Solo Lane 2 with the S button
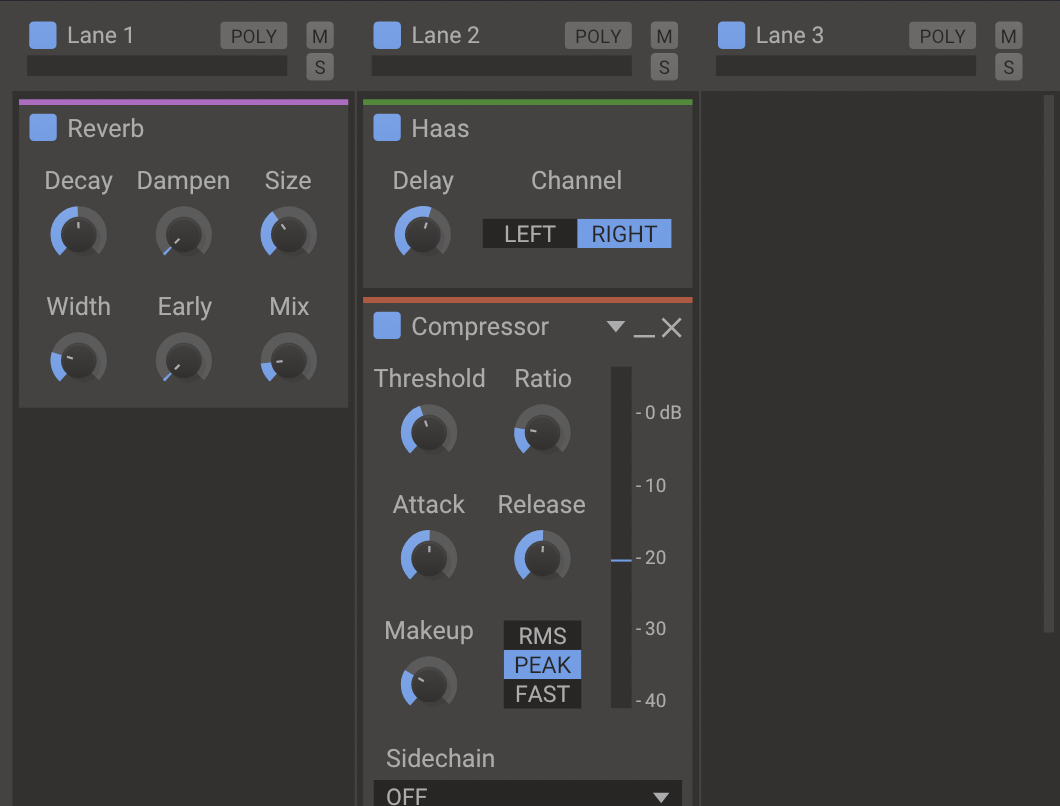 [665, 67]
